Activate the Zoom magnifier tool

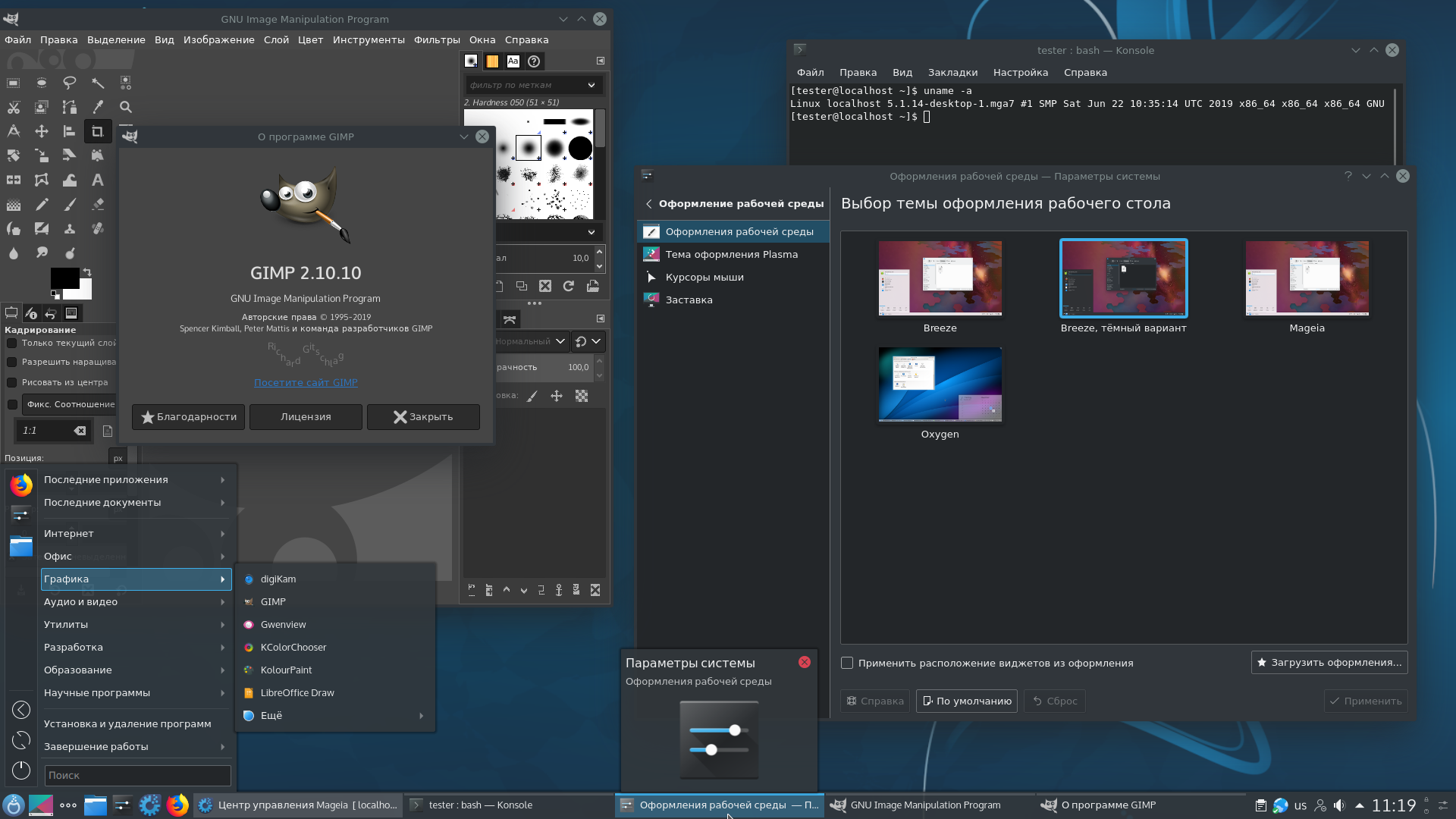[126, 107]
